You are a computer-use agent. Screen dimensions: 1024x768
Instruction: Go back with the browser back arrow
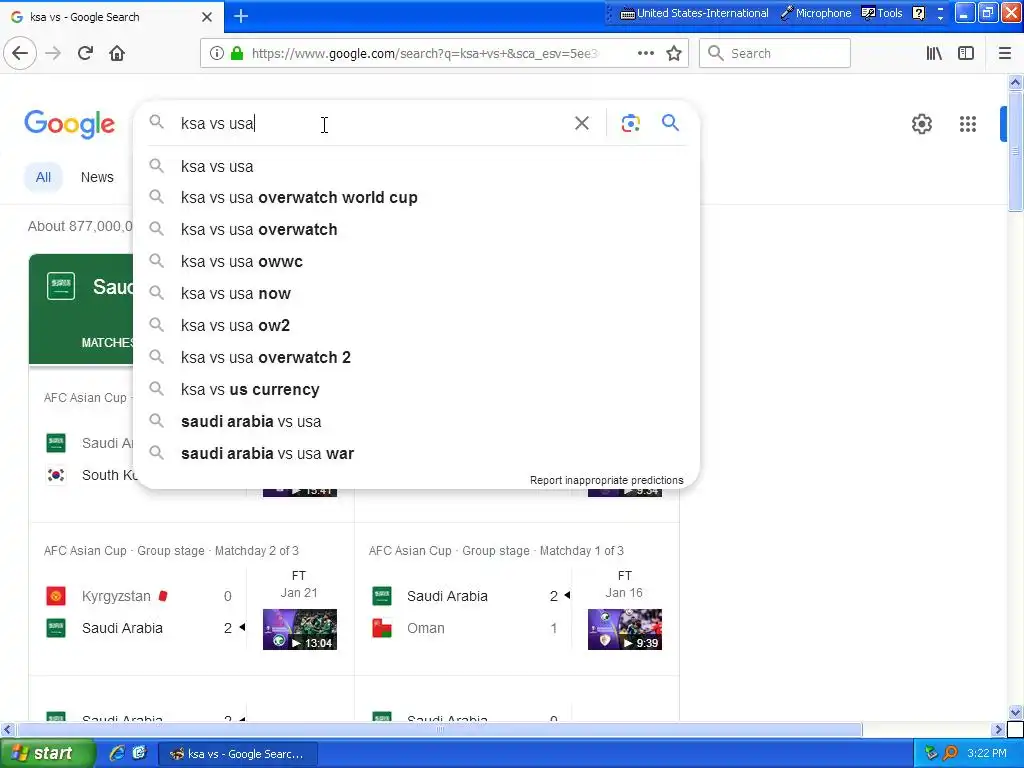click(x=20, y=53)
